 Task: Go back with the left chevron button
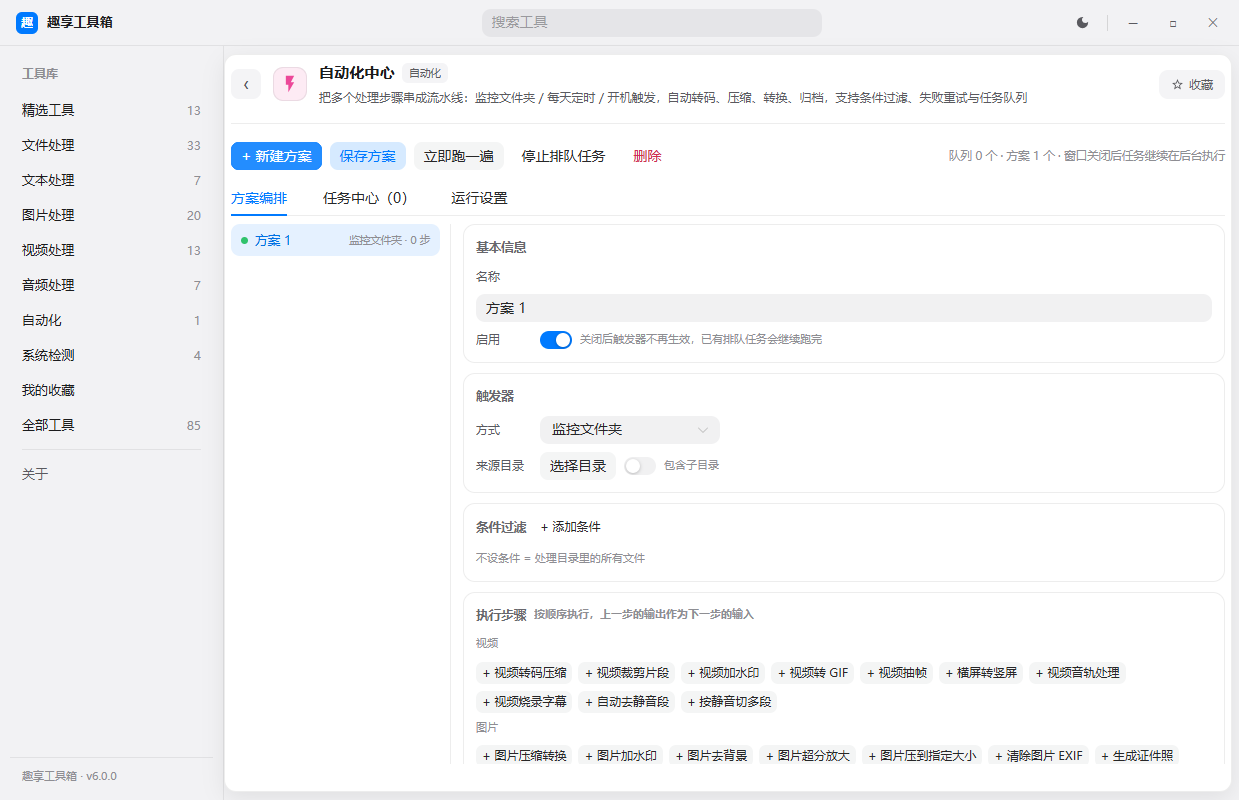coord(246,84)
